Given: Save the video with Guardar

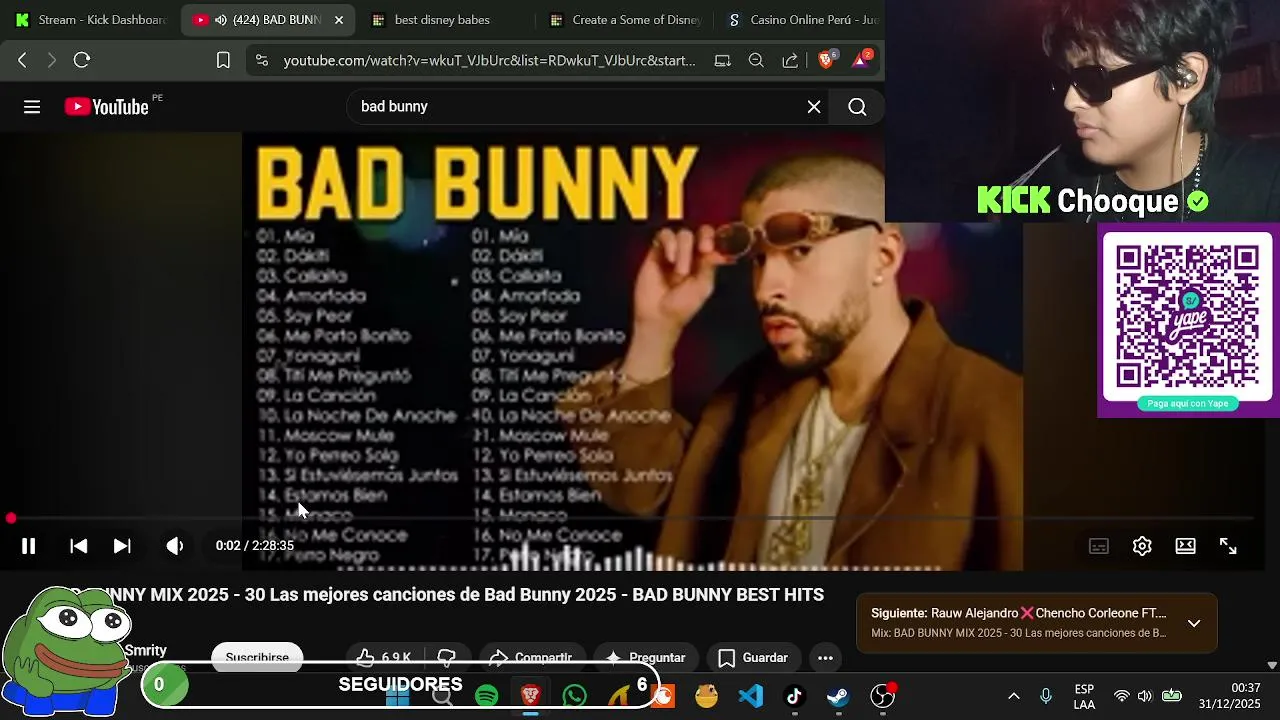Looking at the screenshot, I should [753, 657].
